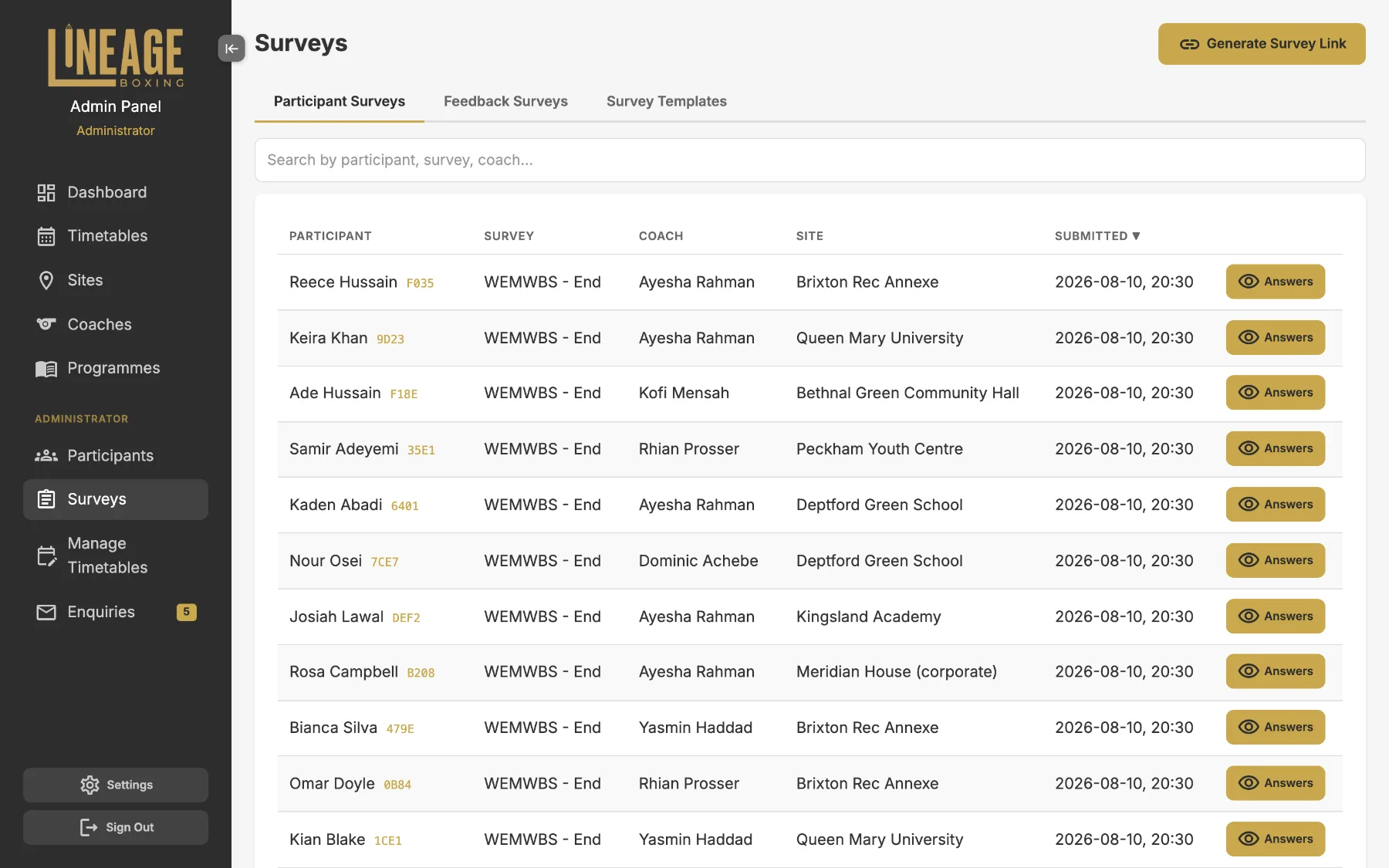Generate Survey Link

(x=1262, y=44)
